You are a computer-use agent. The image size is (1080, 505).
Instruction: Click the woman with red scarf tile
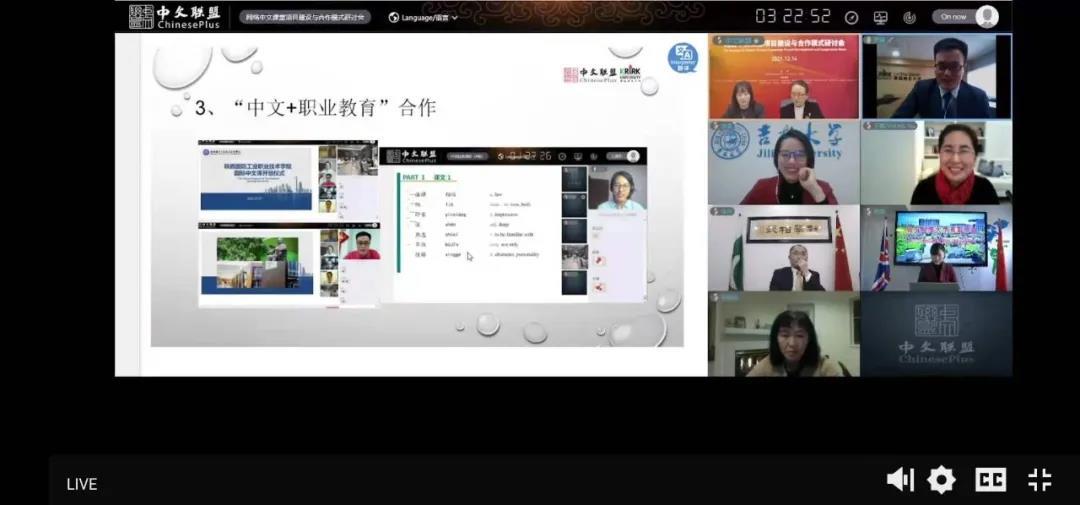coord(936,163)
